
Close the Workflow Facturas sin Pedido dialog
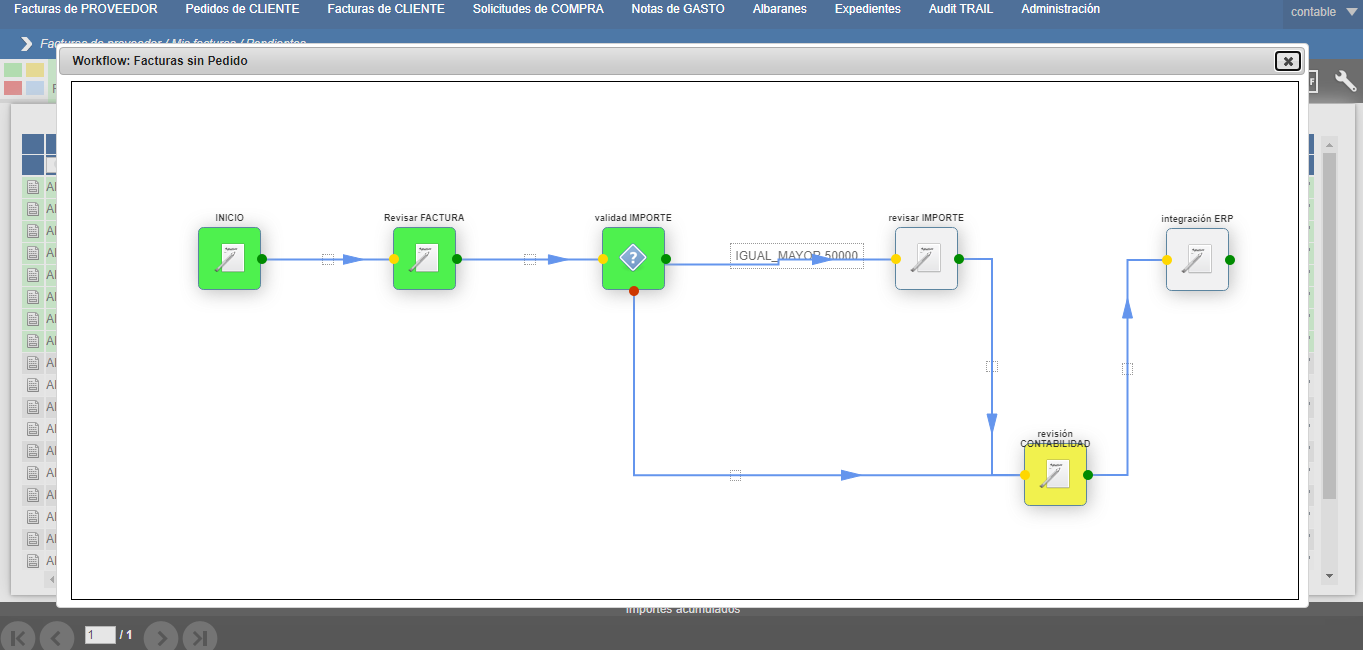1288,61
